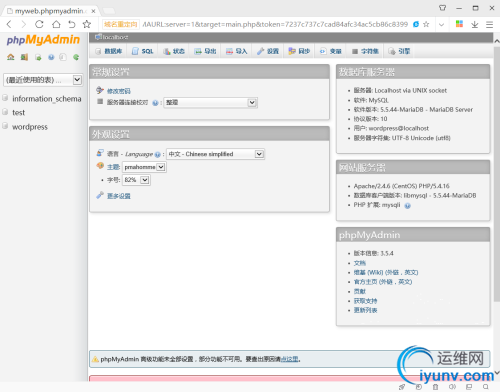Click the theme link label
Screen dimensions: 500x392
pyautogui.click(x=113, y=167)
